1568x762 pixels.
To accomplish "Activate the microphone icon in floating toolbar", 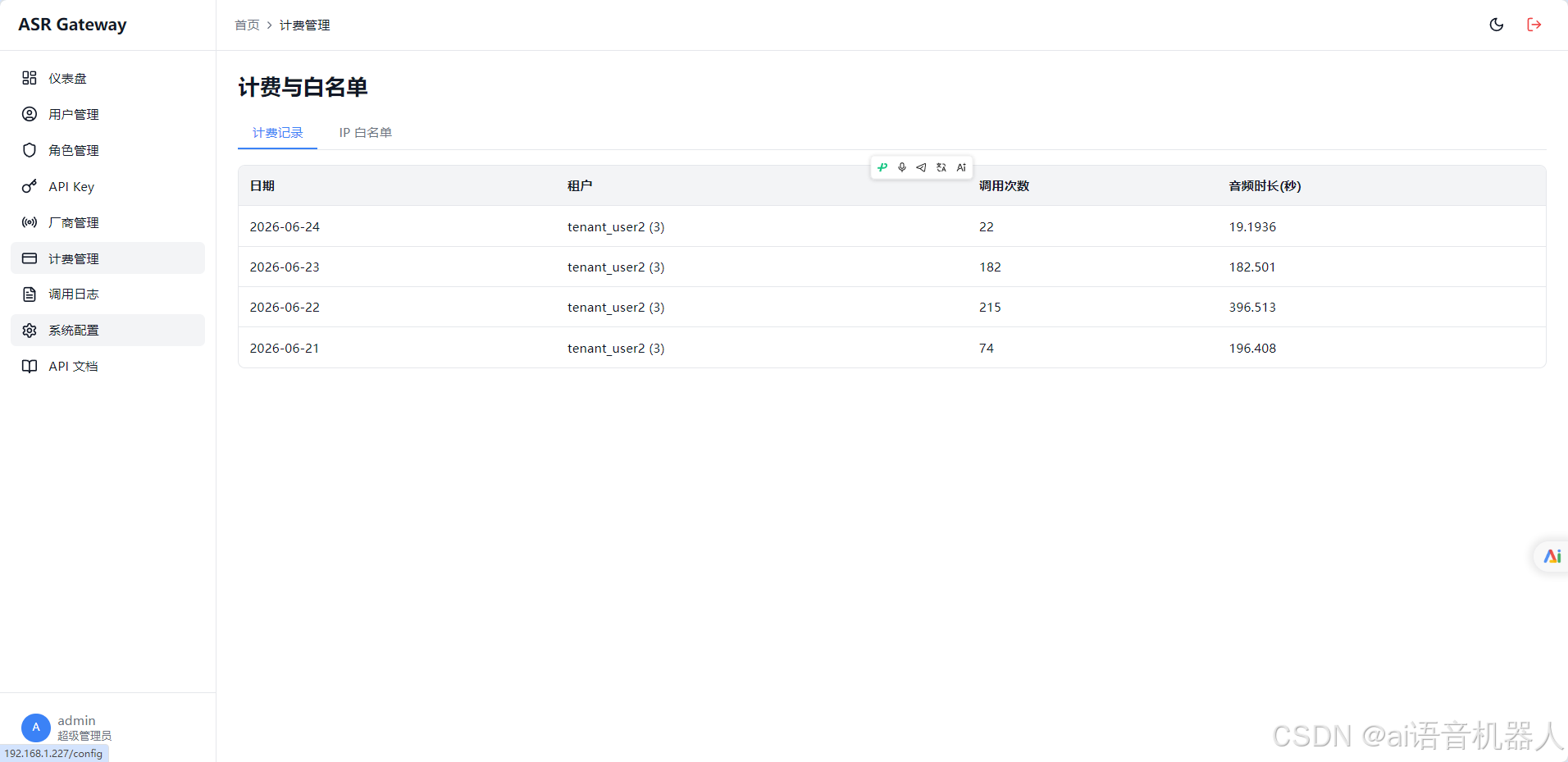I will [902, 167].
